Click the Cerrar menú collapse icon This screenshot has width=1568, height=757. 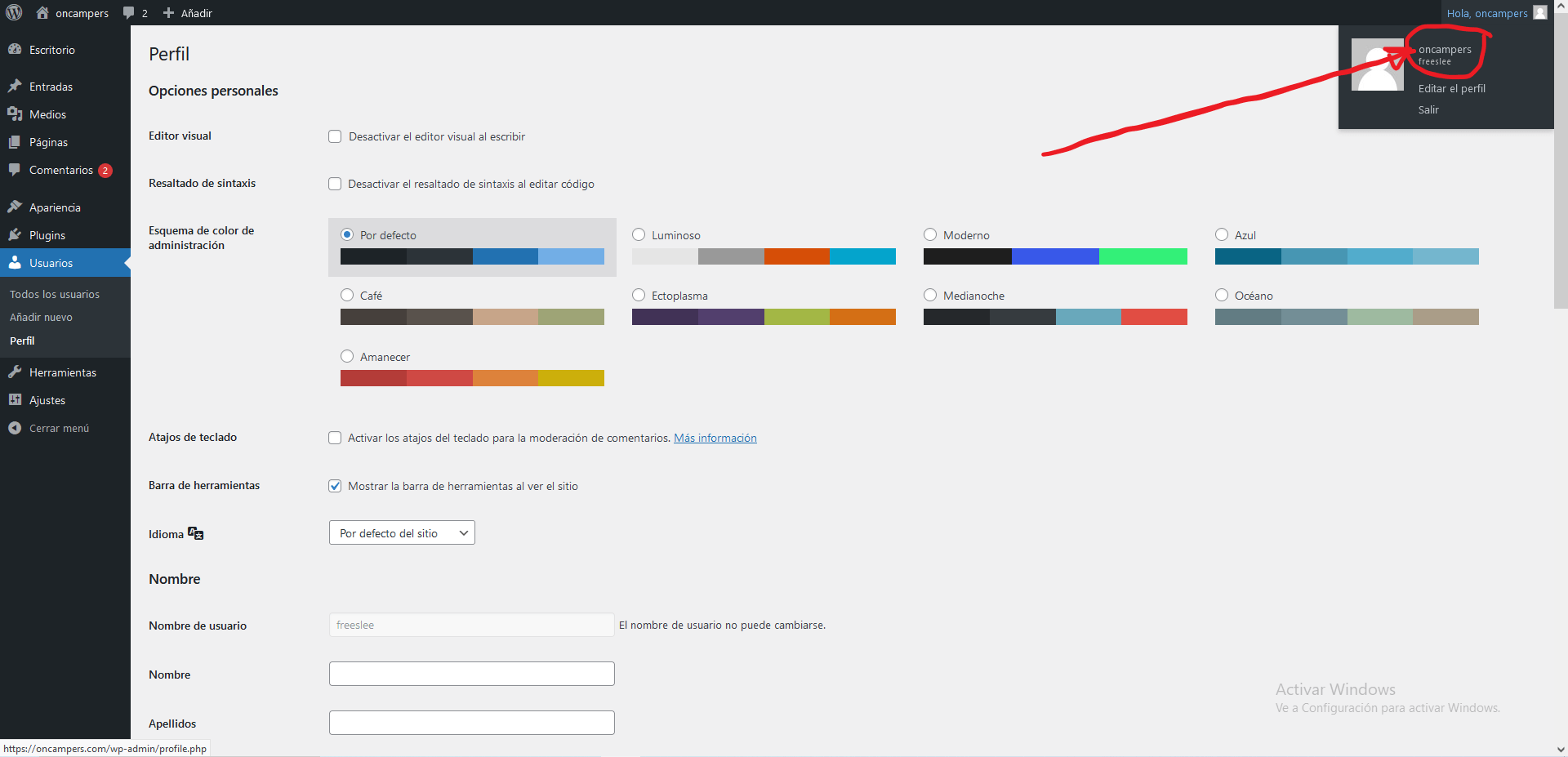click(15, 427)
